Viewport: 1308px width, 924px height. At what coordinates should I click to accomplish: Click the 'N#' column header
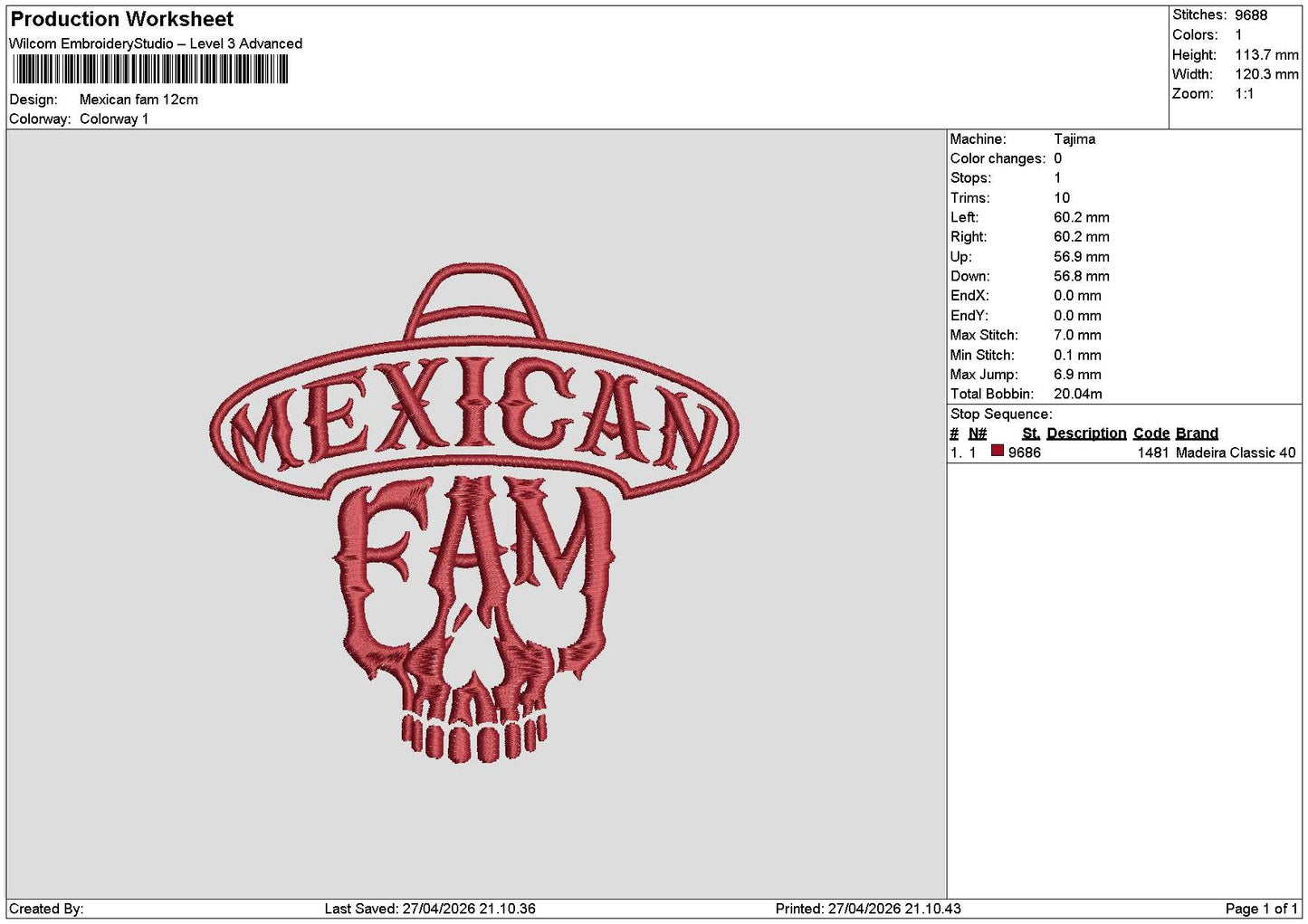pyautogui.click(x=978, y=433)
